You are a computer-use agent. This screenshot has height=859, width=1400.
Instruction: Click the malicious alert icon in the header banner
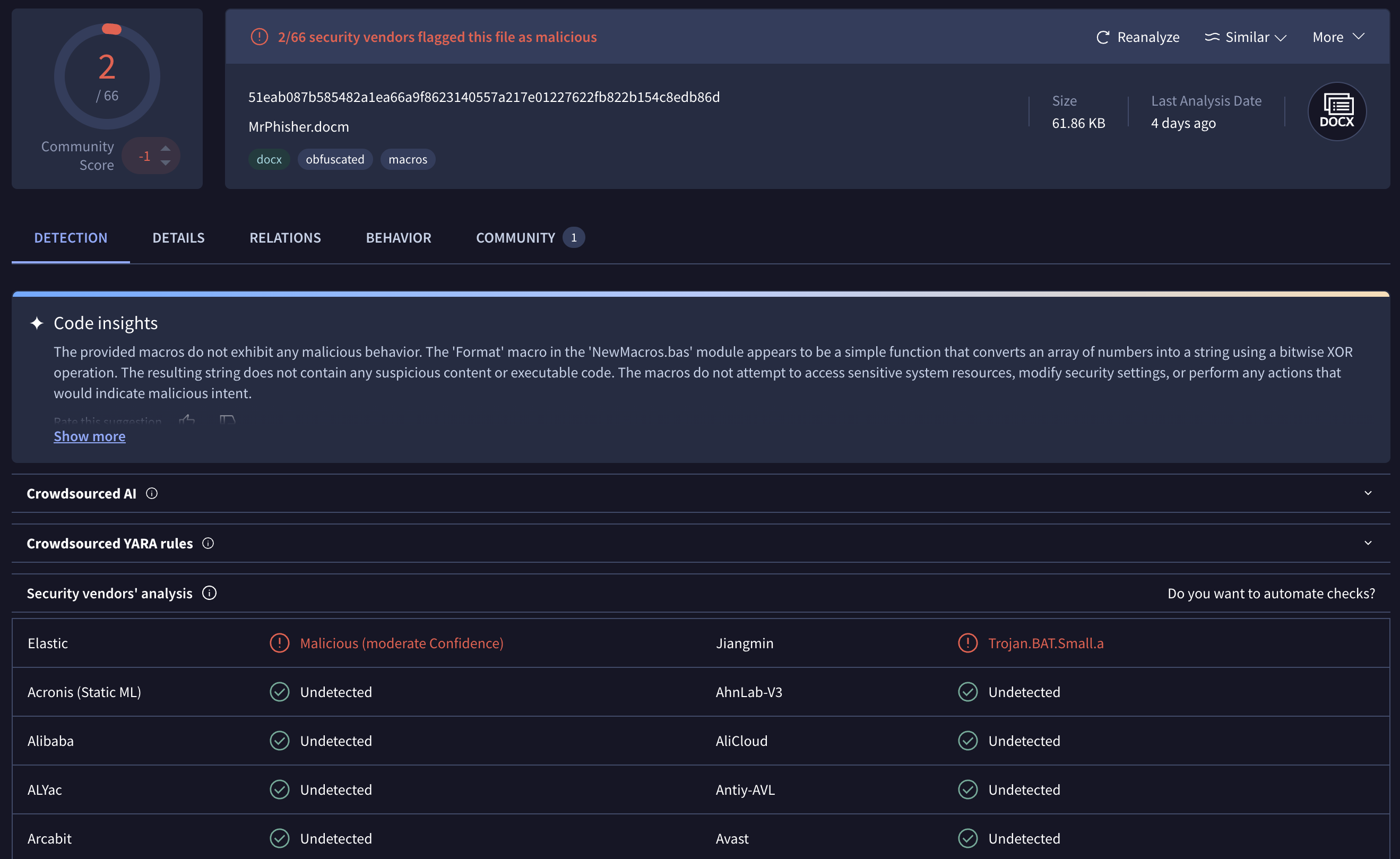(259, 37)
